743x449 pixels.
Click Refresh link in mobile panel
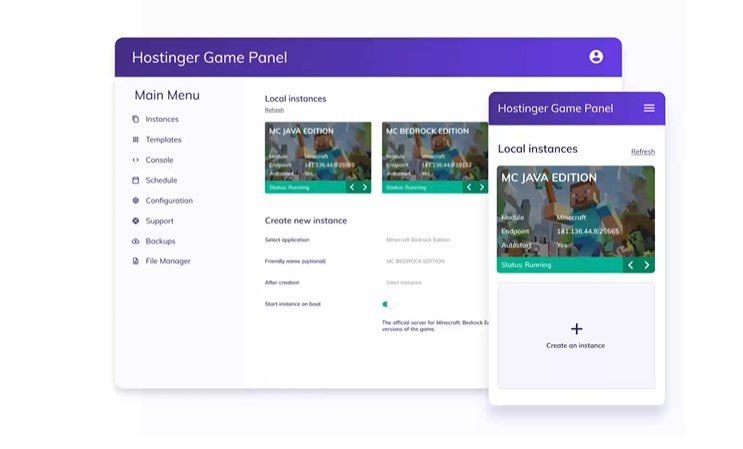(x=643, y=152)
